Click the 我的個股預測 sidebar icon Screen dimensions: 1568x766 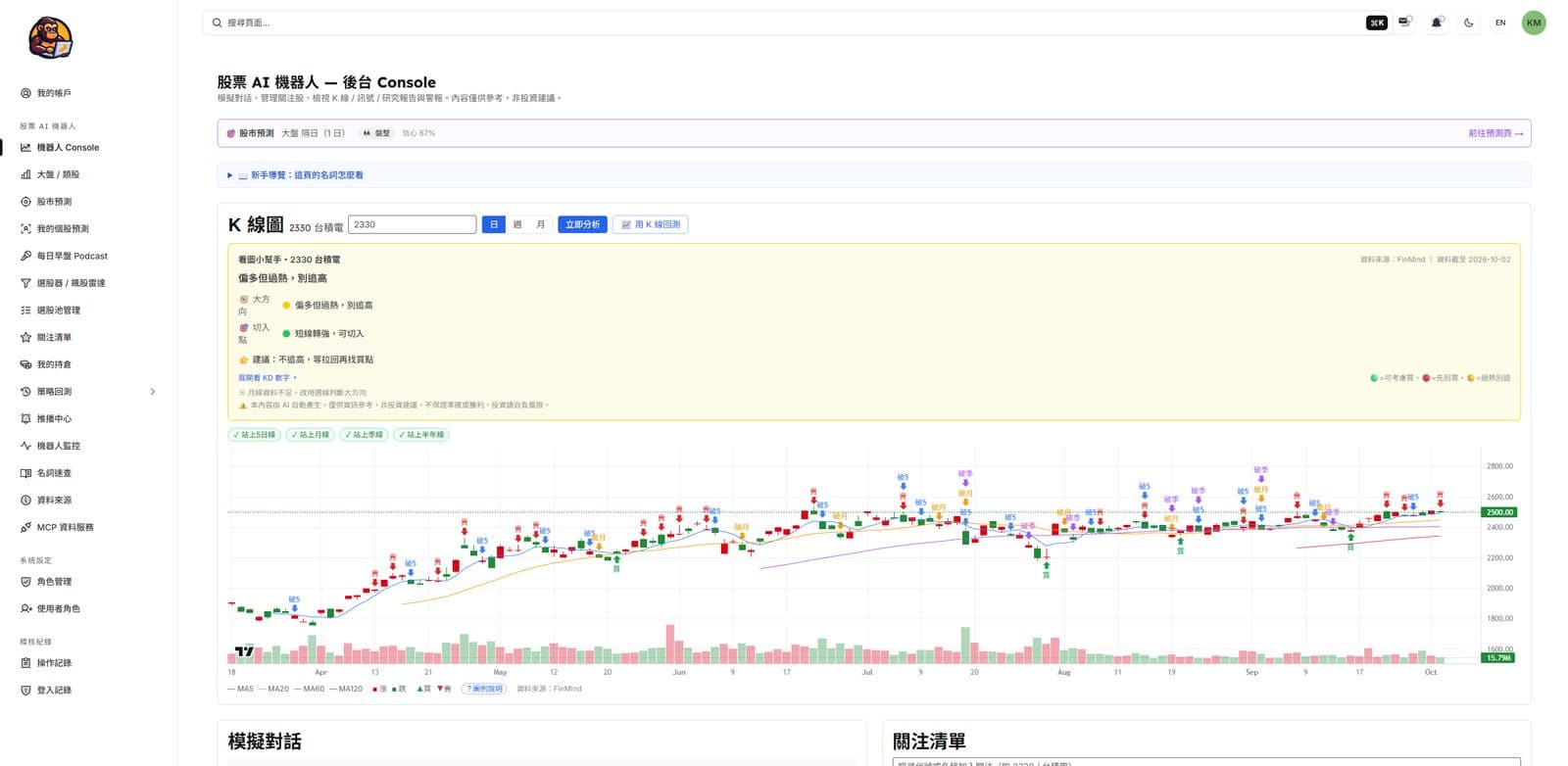[x=25, y=228]
